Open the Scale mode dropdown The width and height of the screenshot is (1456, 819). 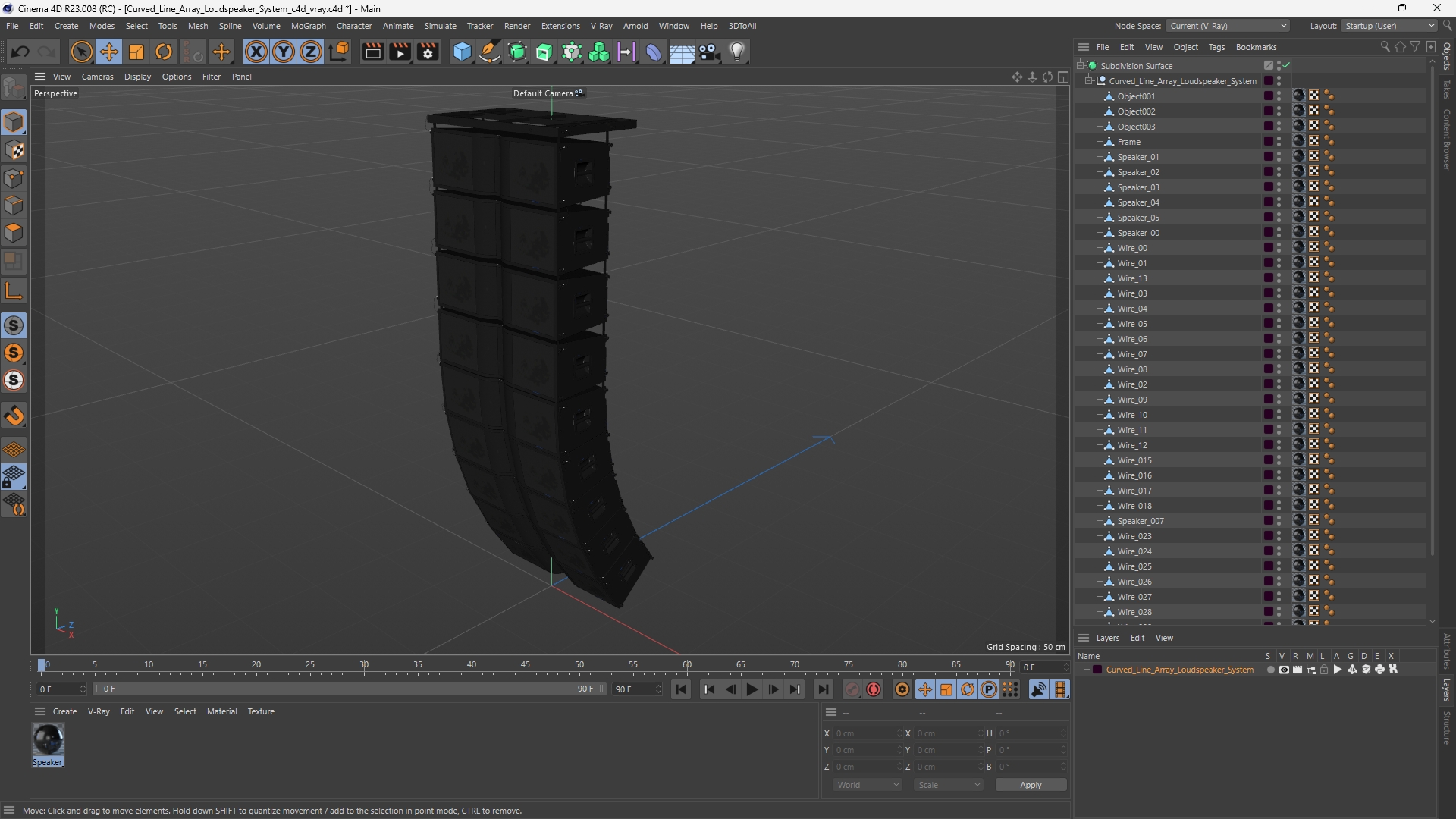pyautogui.click(x=949, y=785)
